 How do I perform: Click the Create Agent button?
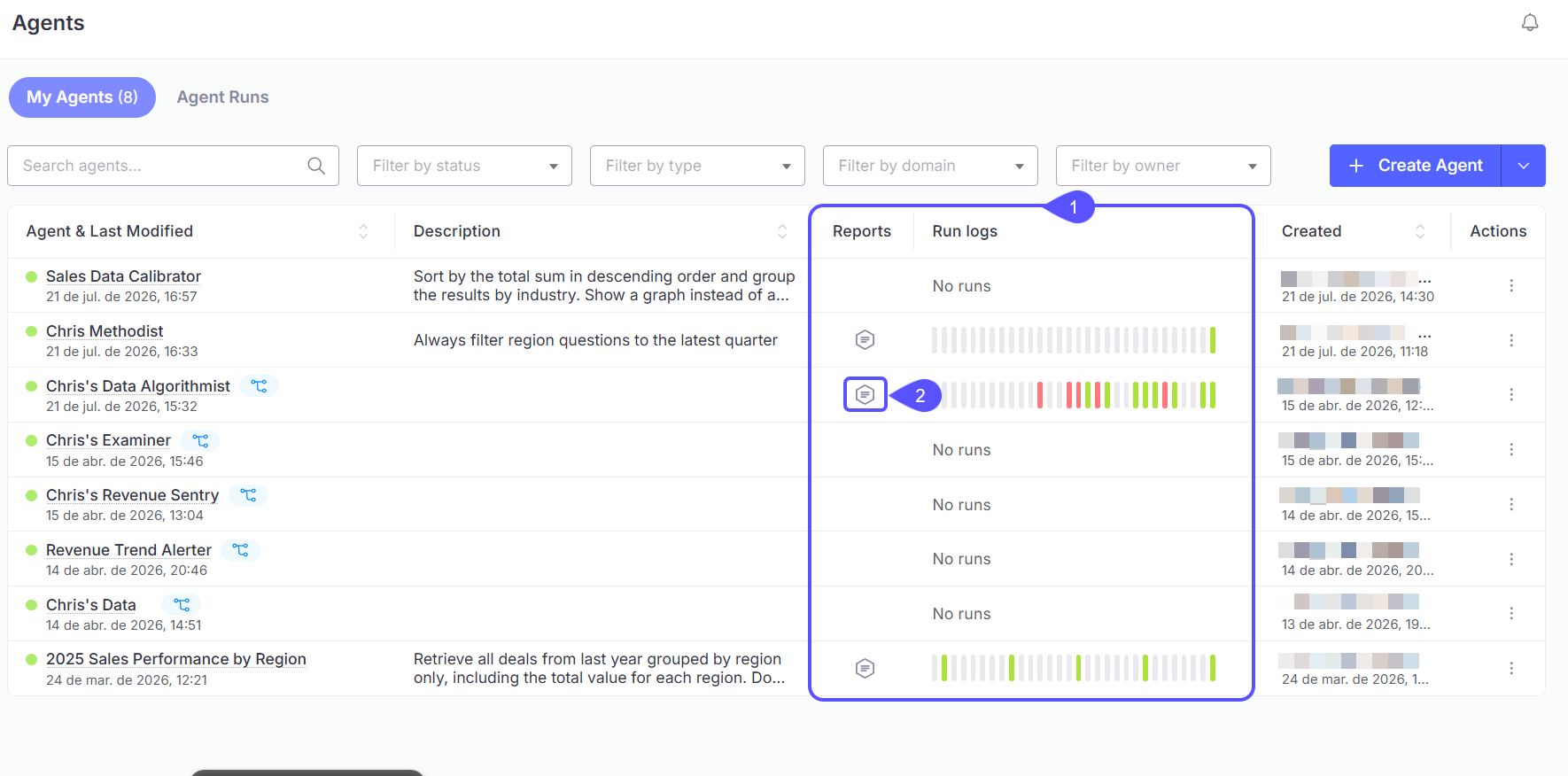coord(1416,166)
